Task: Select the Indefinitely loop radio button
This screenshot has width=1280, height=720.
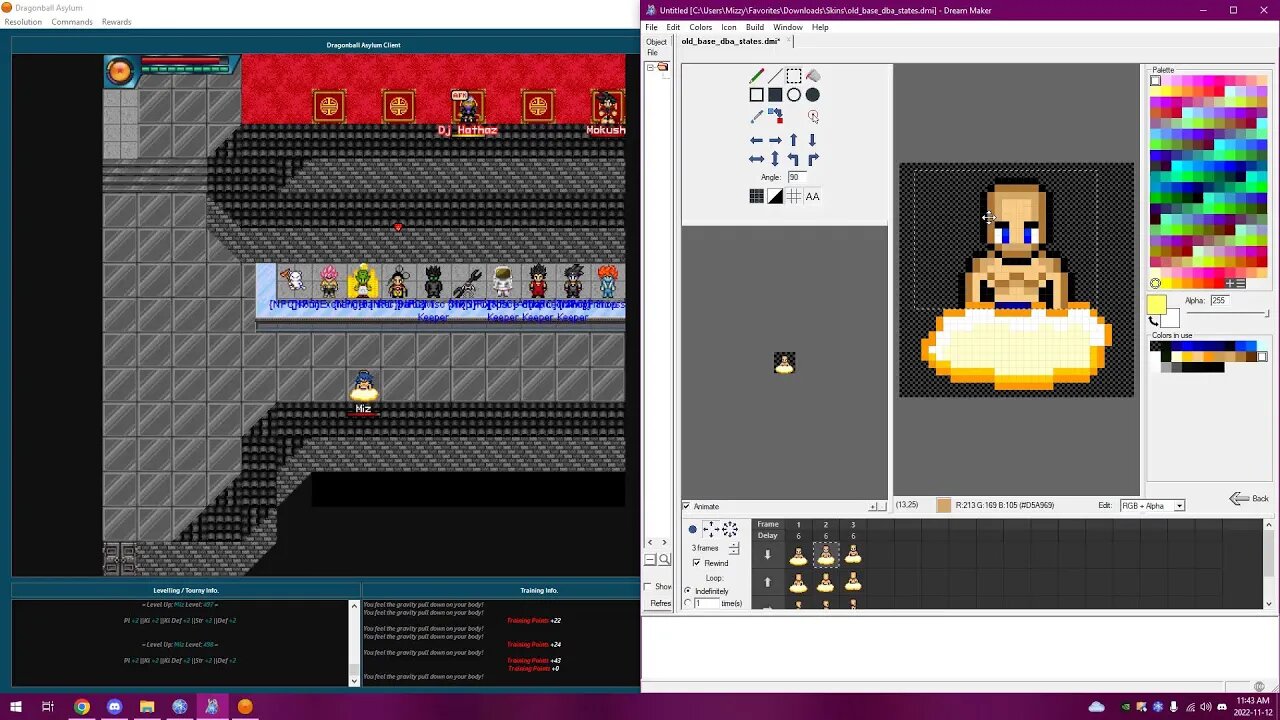Action: click(687, 591)
